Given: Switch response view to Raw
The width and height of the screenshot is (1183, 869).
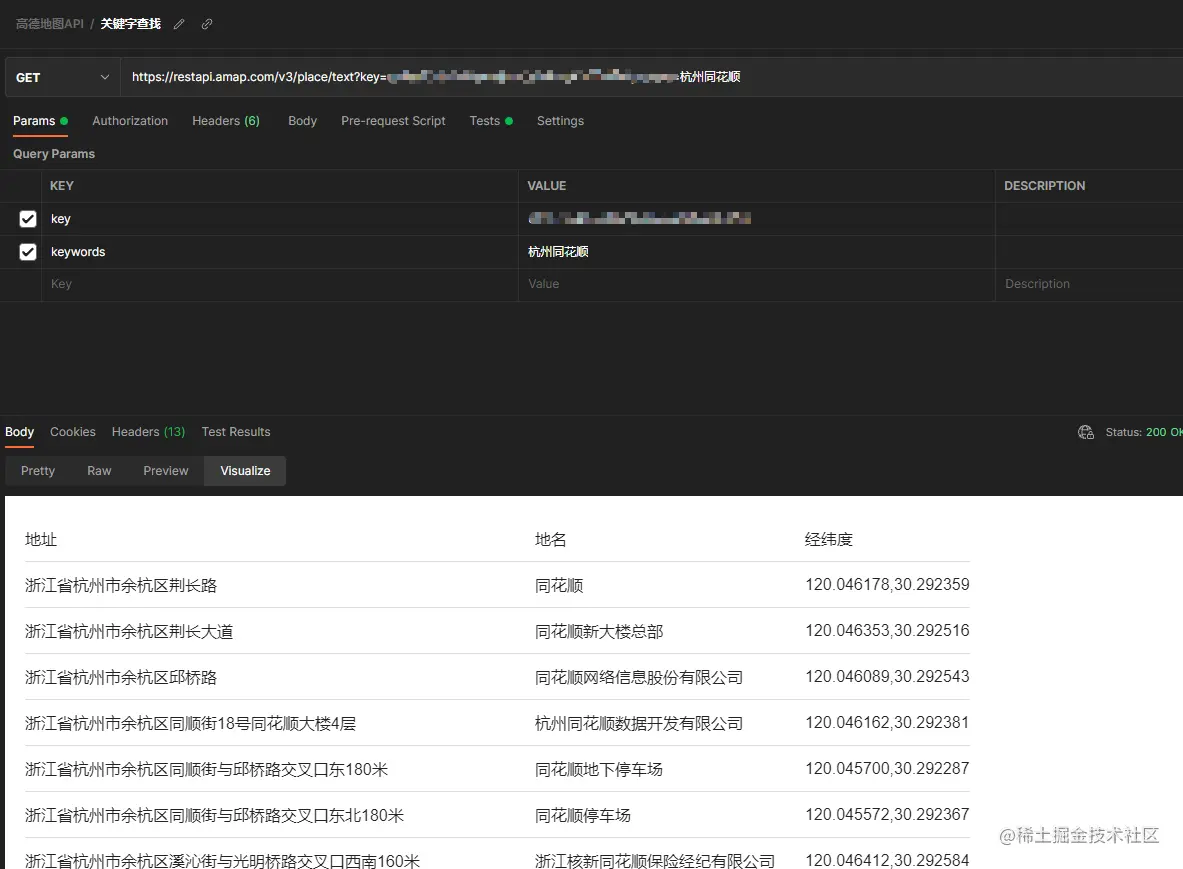Looking at the screenshot, I should [x=99, y=471].
